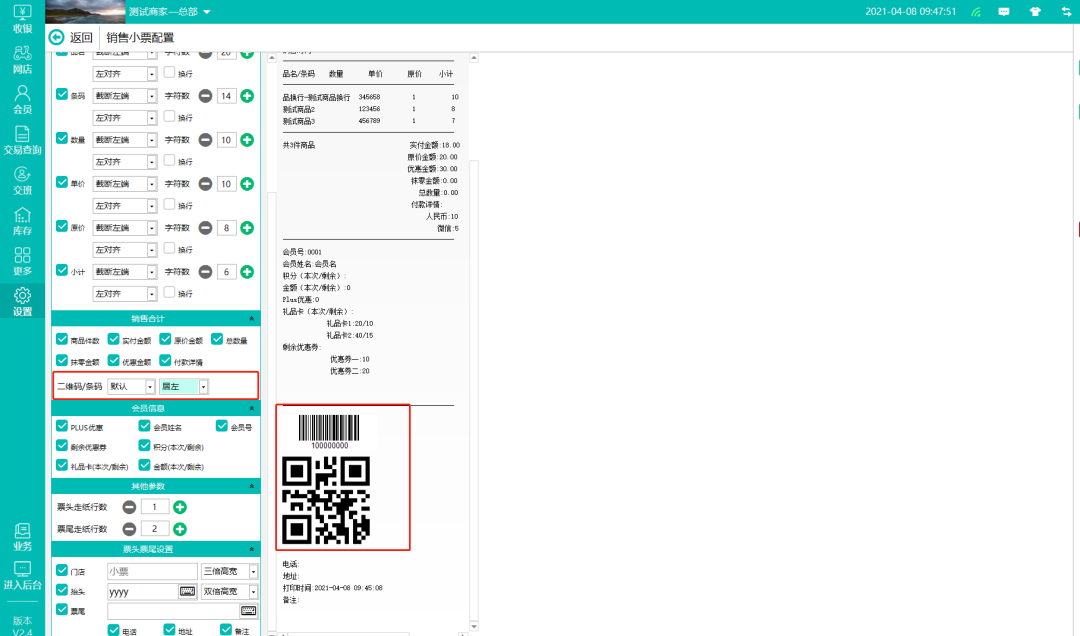Toggle the PLUS优惠 checkbox
The height and width of the screenshot is (636, 1080).
[x=63, y=426]
